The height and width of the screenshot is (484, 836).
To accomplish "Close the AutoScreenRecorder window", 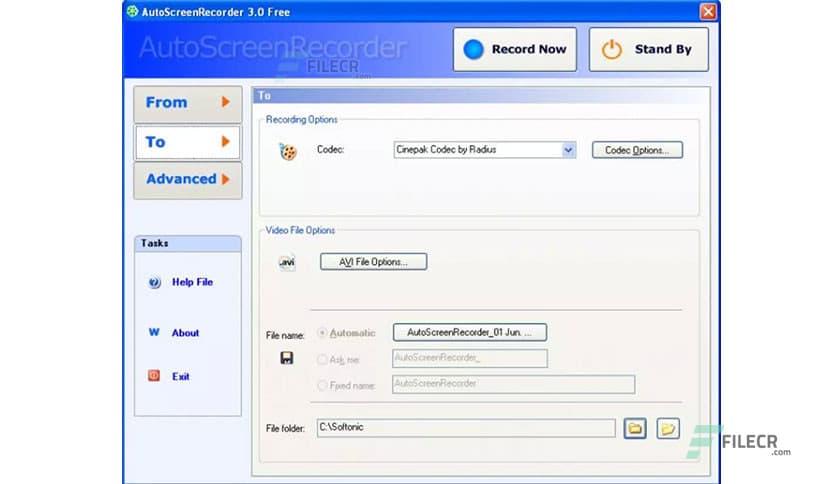I will tap(708, 11).
